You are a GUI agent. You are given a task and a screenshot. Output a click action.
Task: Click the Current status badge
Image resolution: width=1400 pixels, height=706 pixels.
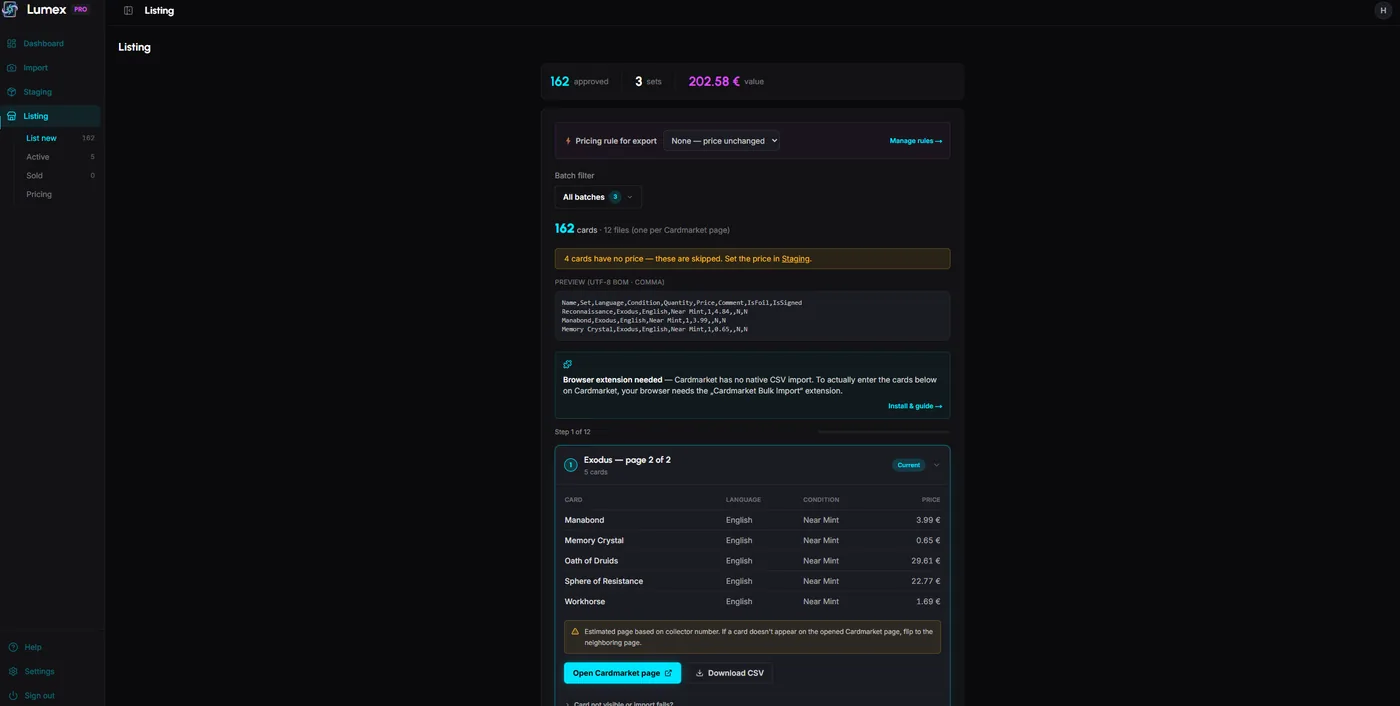point(908,465)
